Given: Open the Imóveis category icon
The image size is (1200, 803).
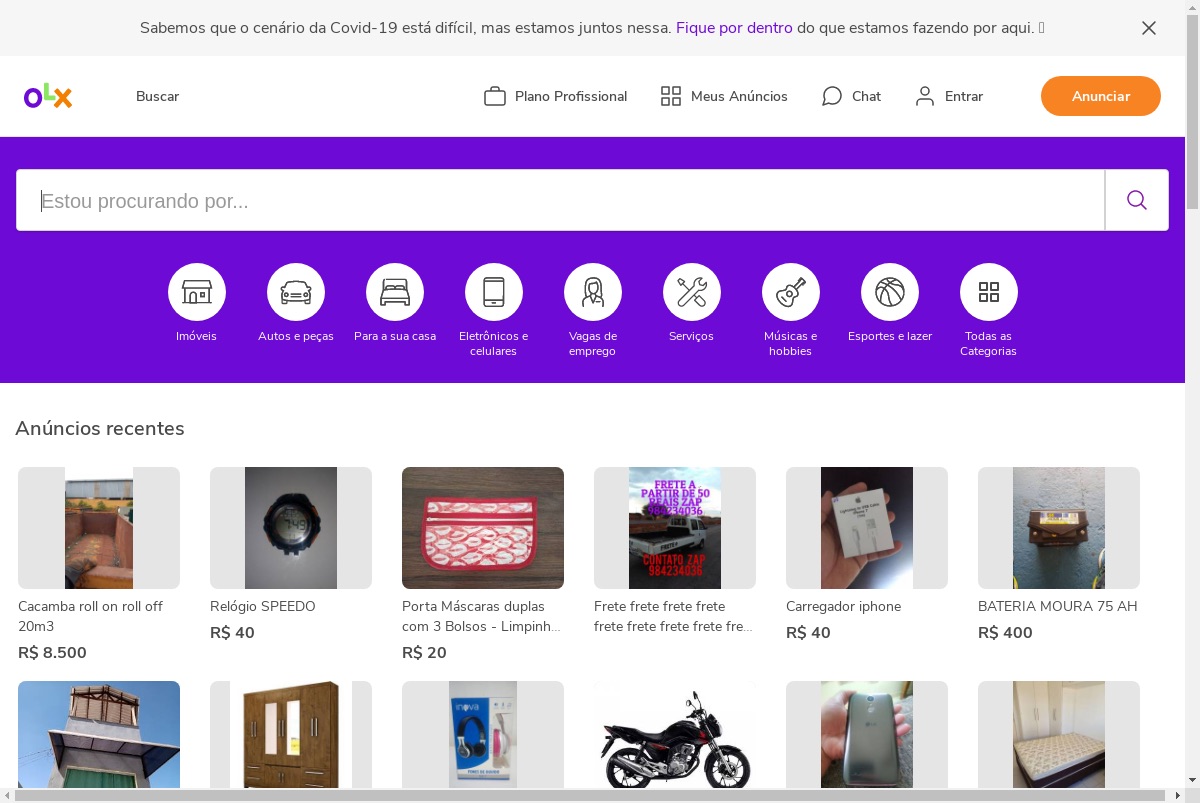Looking at the screenshot, I should coord(197,292).
